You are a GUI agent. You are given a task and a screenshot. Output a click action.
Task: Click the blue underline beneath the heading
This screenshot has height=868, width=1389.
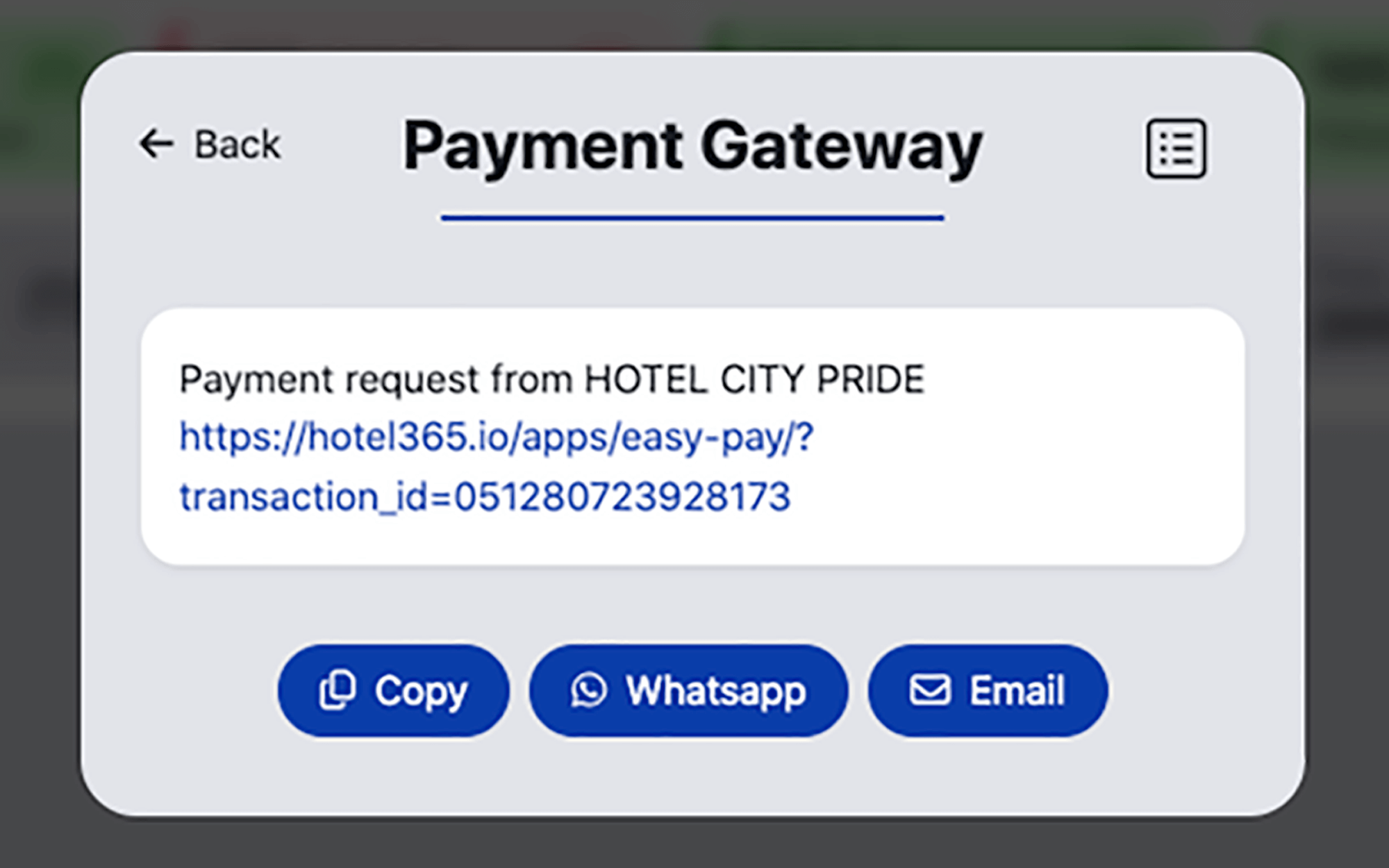(692, 218)
